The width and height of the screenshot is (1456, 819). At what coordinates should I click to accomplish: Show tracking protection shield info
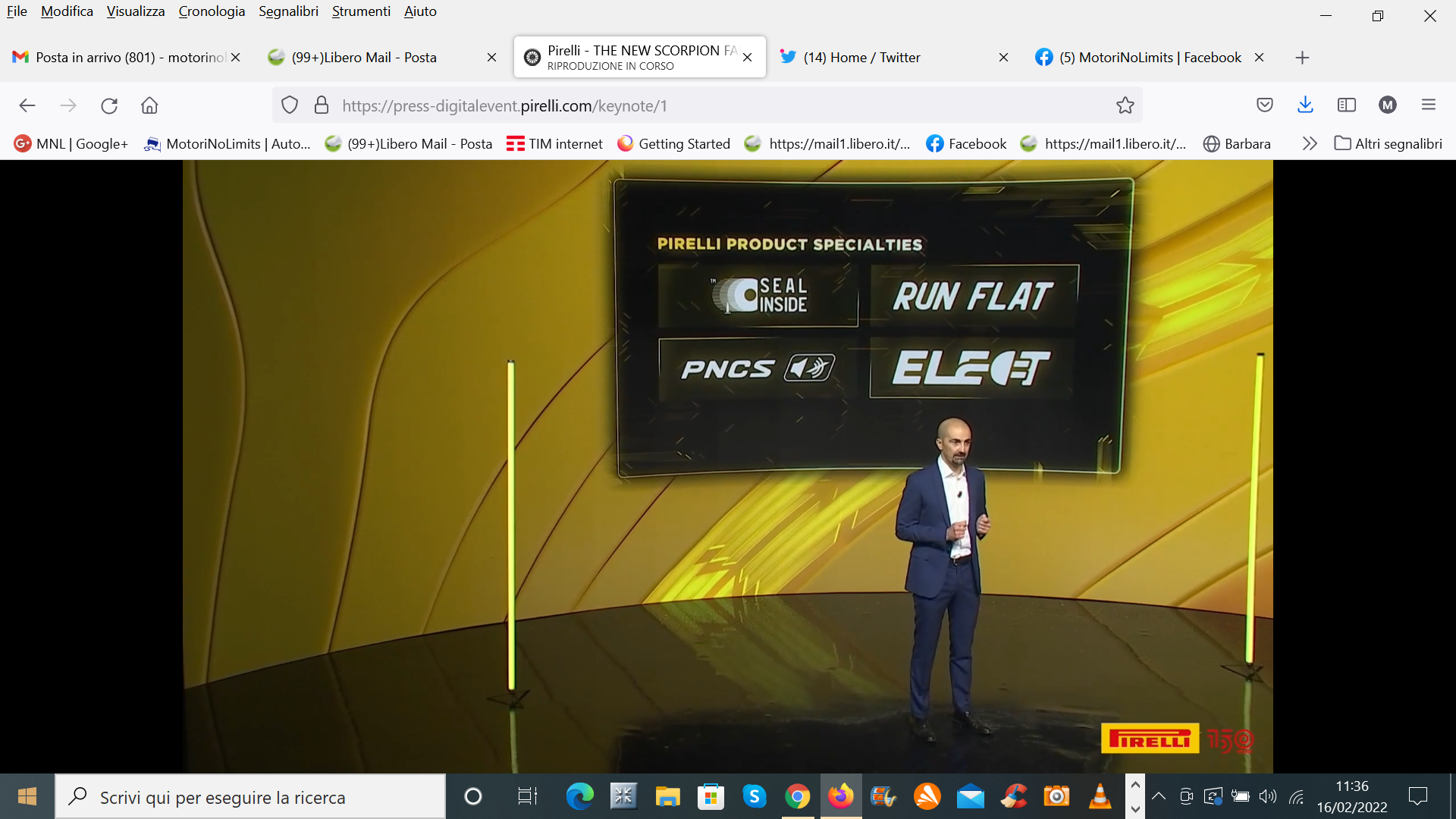[290, 105]
